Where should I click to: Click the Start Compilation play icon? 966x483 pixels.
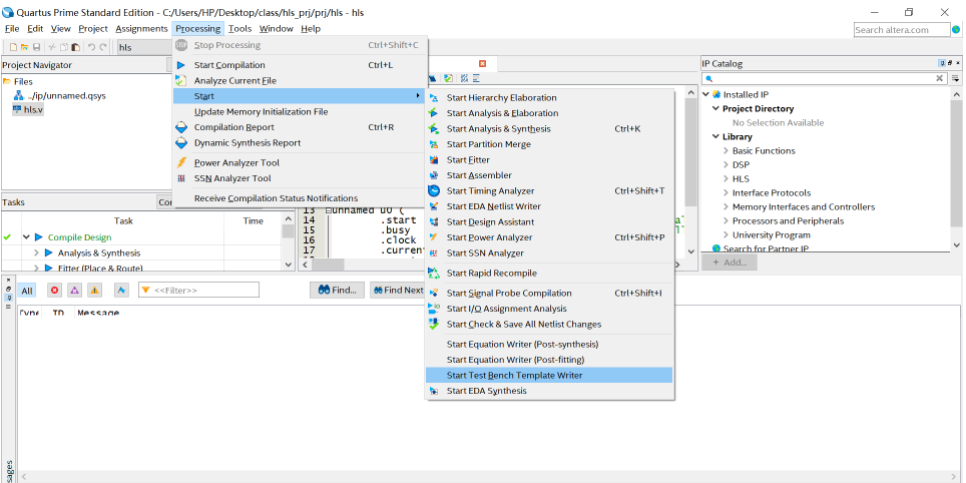(181, 65)
